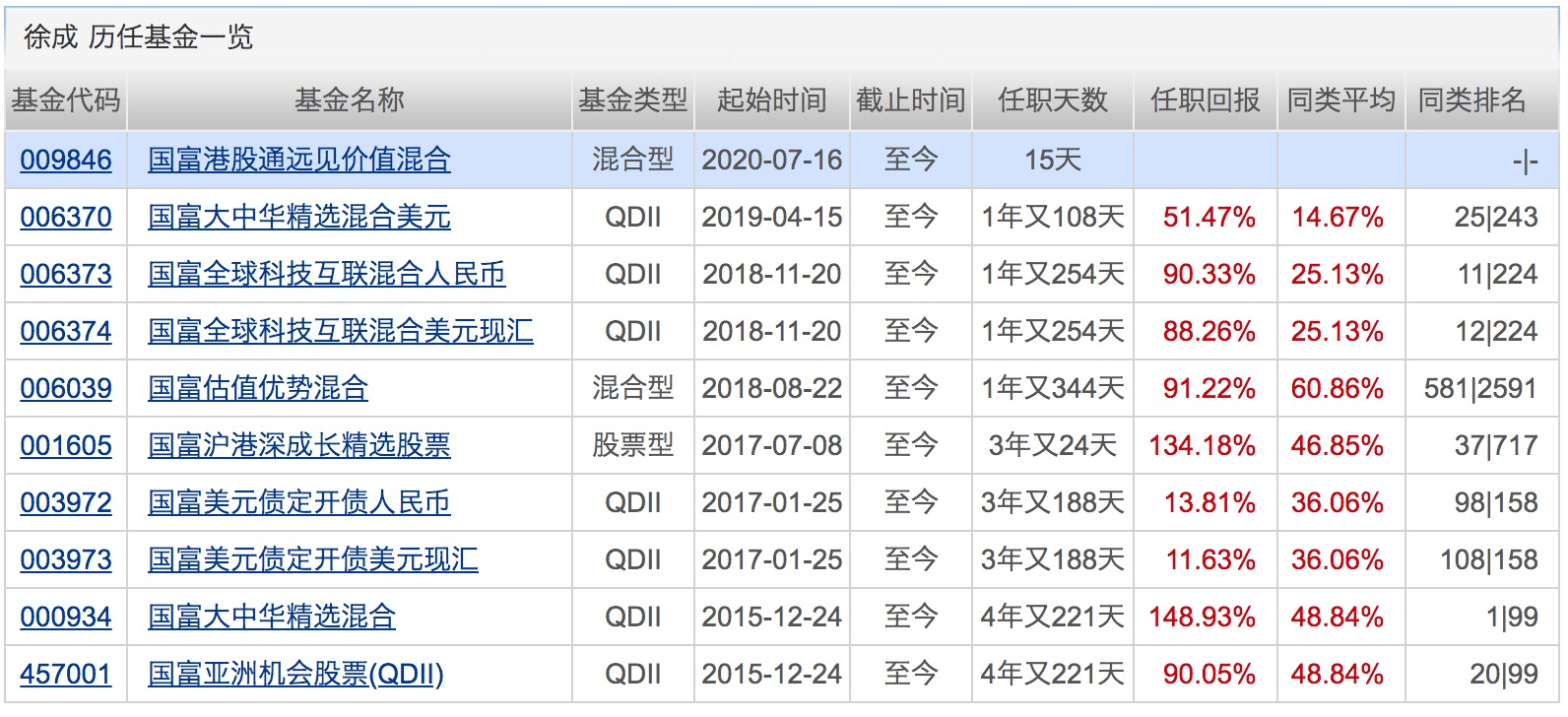Select the ranking 20|99

[x=1504, y=674]
